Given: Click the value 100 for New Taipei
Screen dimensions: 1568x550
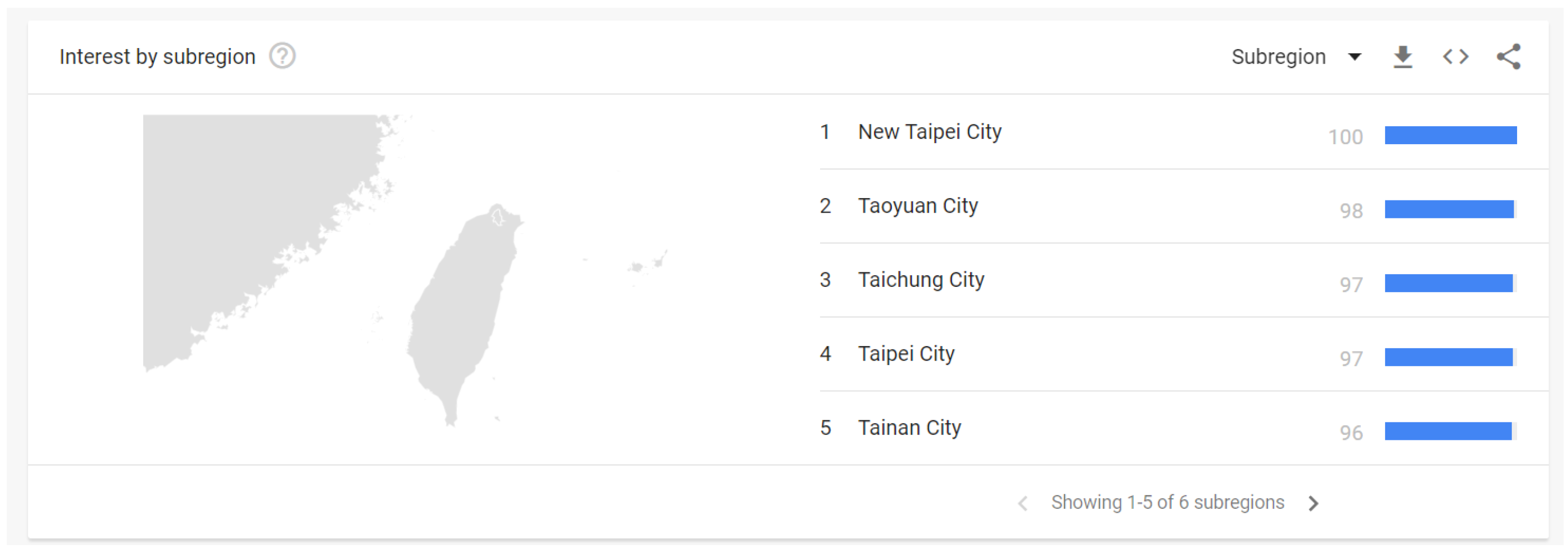Looking at the screenshot, I should click(x=1344, y=137).
